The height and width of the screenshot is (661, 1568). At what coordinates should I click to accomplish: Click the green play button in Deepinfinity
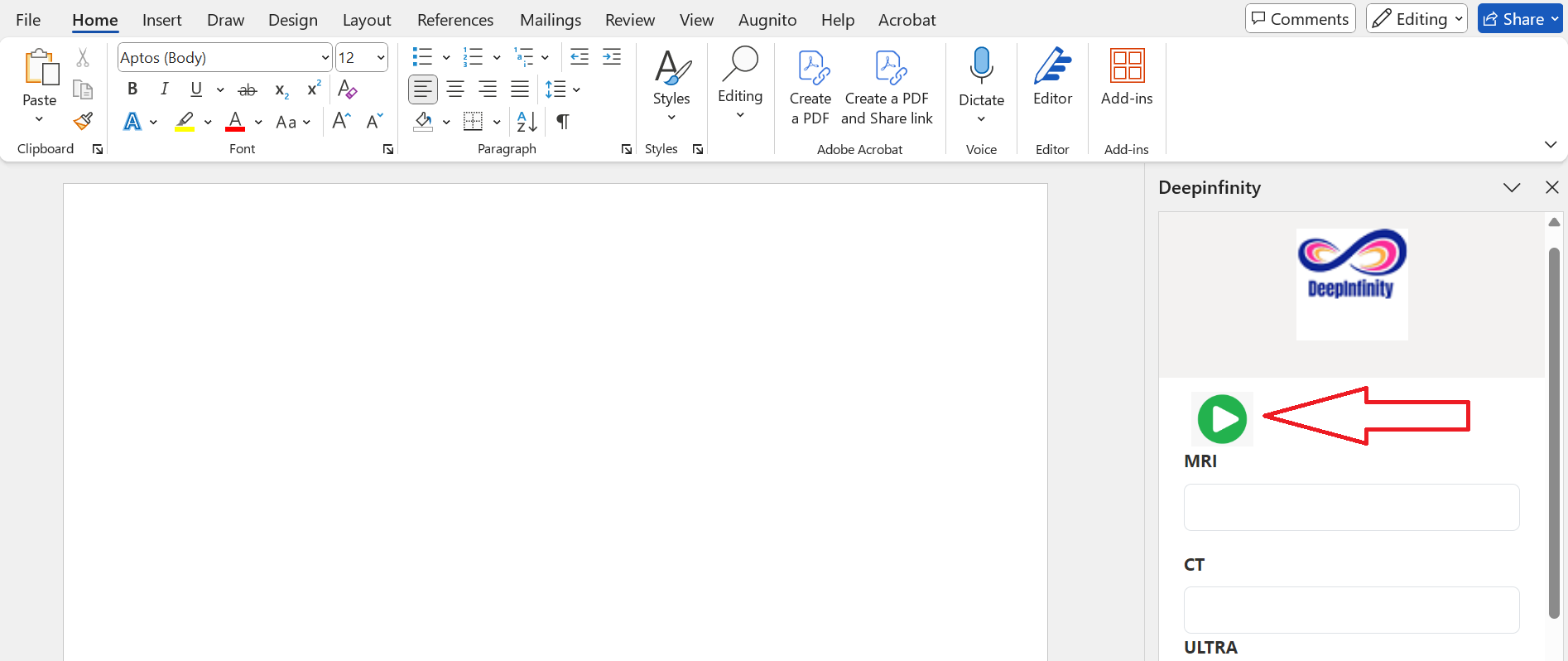click(1222, 419)
